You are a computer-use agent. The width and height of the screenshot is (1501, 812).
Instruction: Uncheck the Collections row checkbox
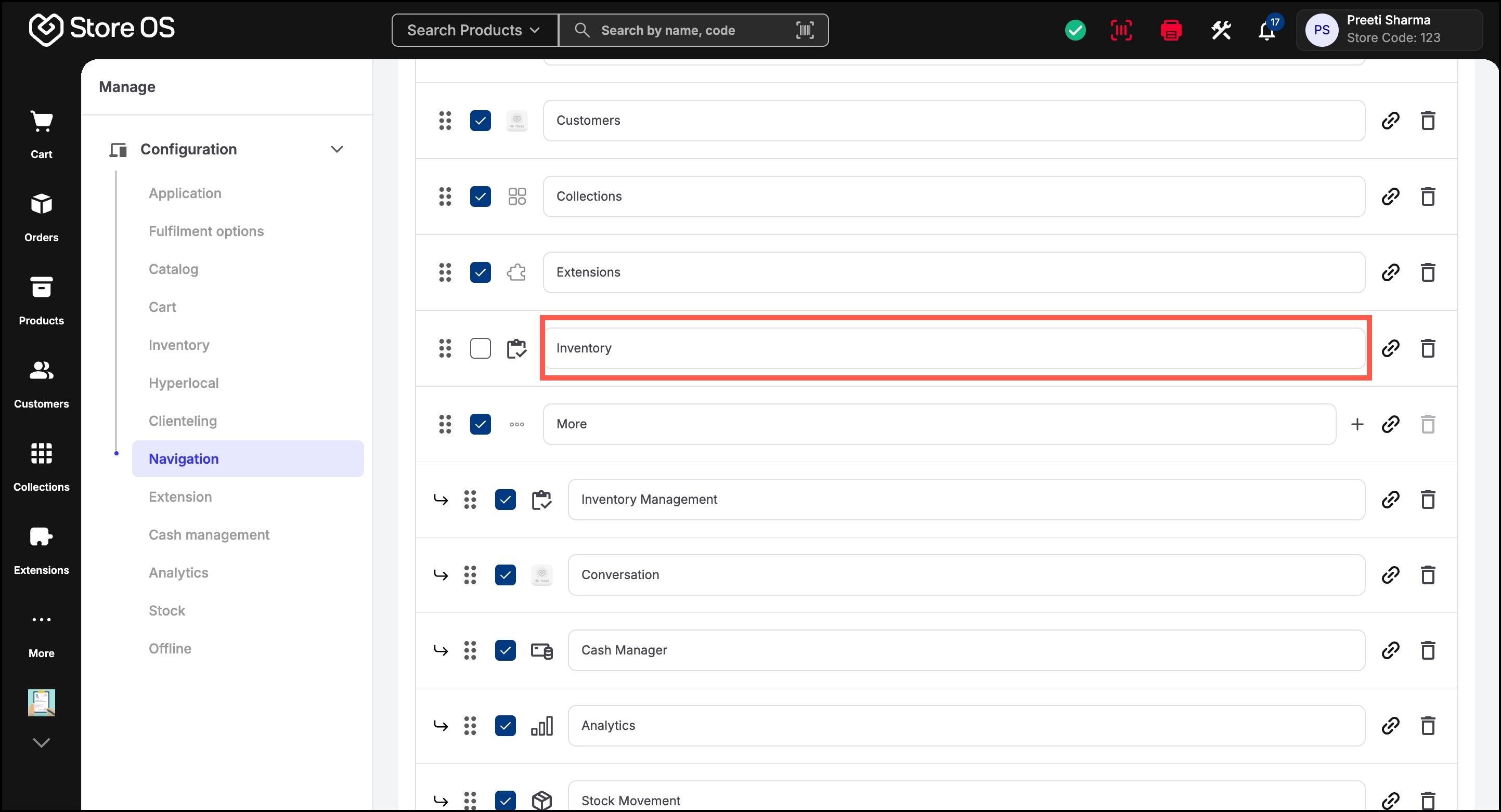click(480, 197)
